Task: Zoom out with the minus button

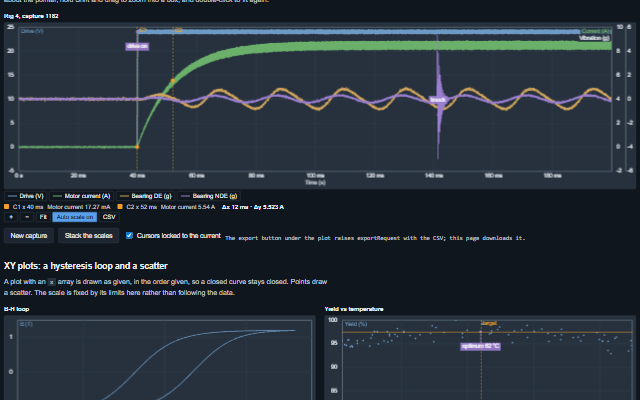Action: (x=27, y=217)
